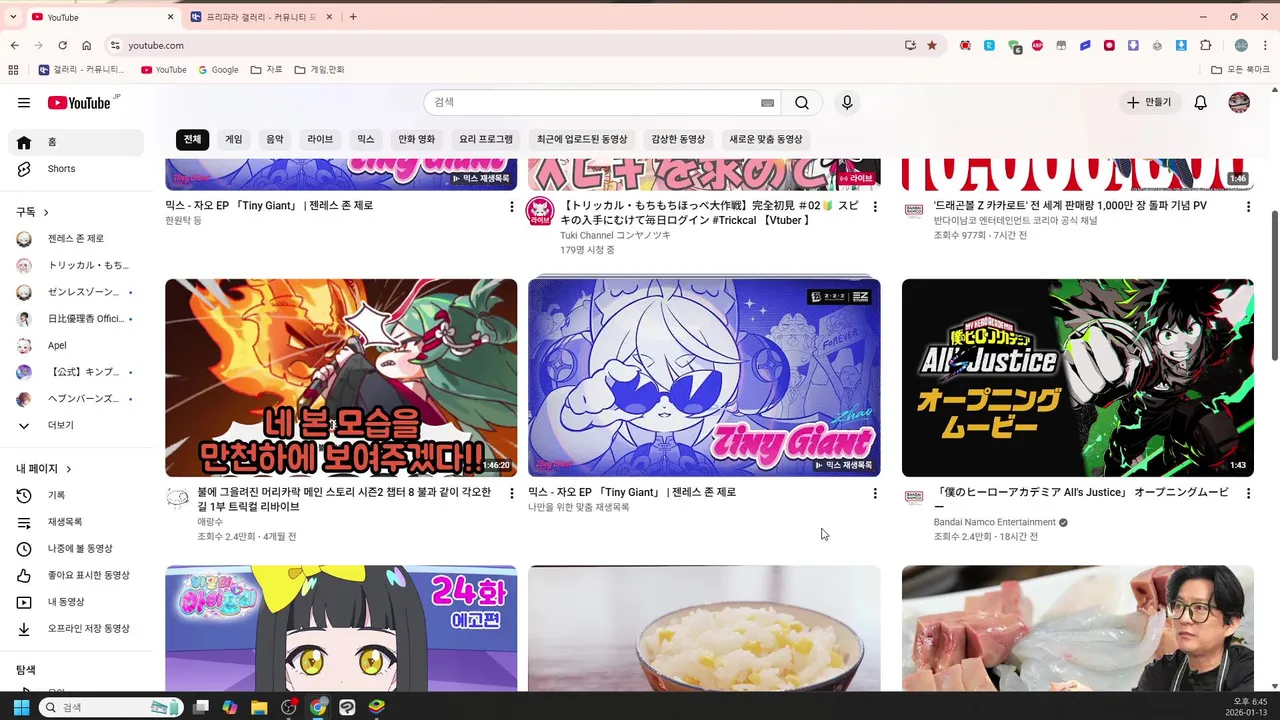This screenshot has width=1280, height=720.
Task: Open the Apel subscribed channel
Action: pyautogui.click(x=76, y=345)
